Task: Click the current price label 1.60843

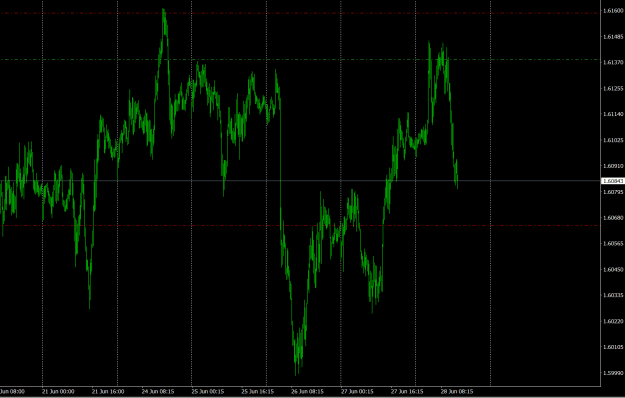Action: pos(613,181)
